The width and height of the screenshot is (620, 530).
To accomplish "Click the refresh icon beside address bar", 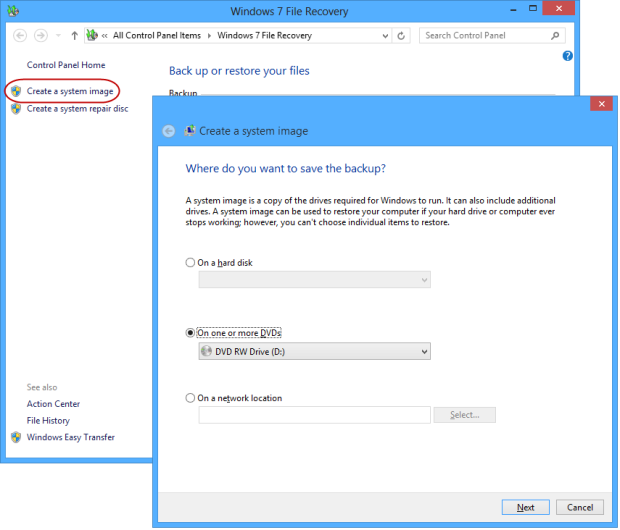I will pos(402,35).
